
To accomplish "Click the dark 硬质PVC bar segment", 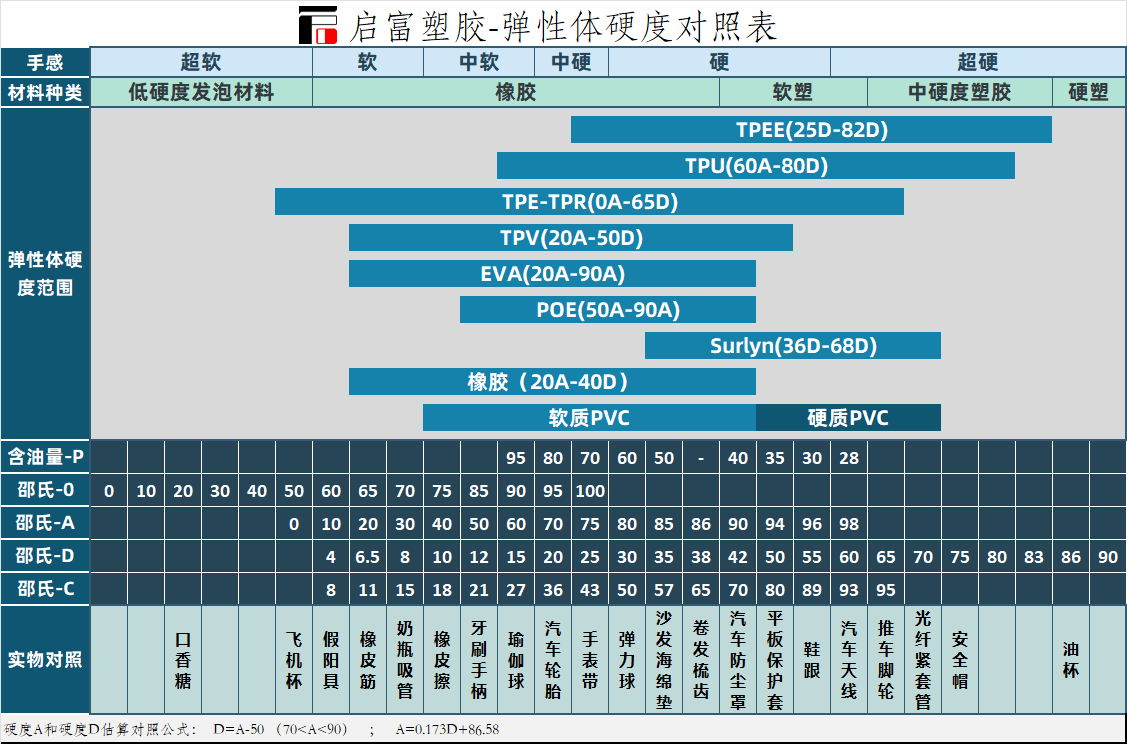I will [x=848, y=418].
